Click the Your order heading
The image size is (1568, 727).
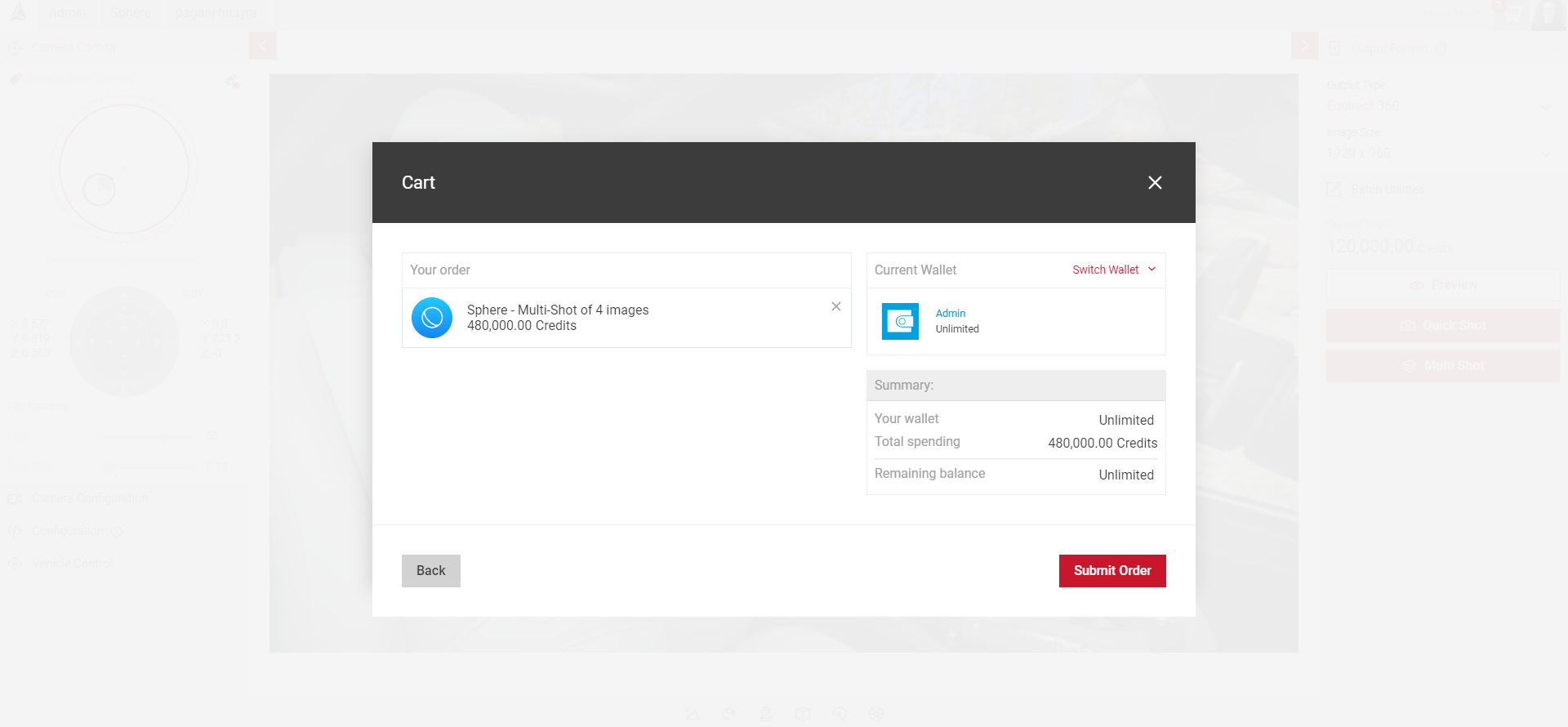[440, 270]
